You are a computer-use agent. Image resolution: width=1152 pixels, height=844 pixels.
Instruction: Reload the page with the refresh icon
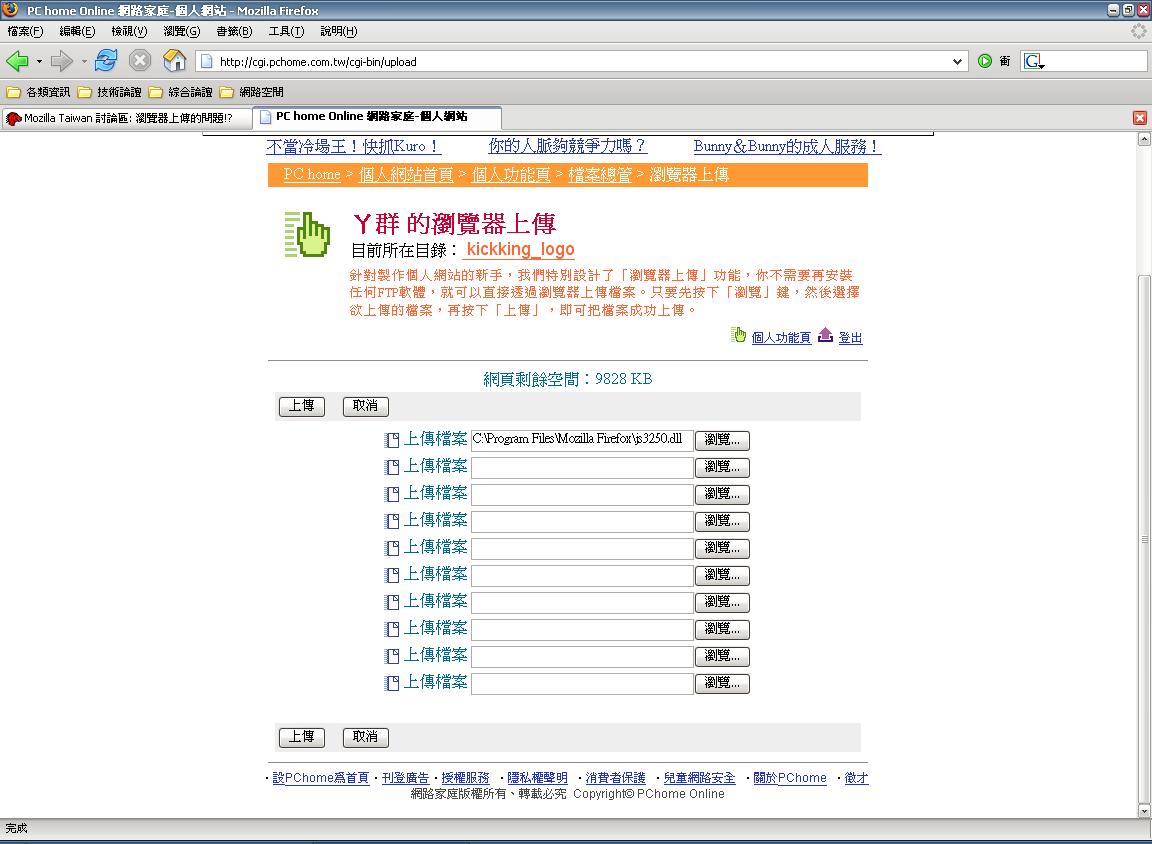[x=106, y=61]
